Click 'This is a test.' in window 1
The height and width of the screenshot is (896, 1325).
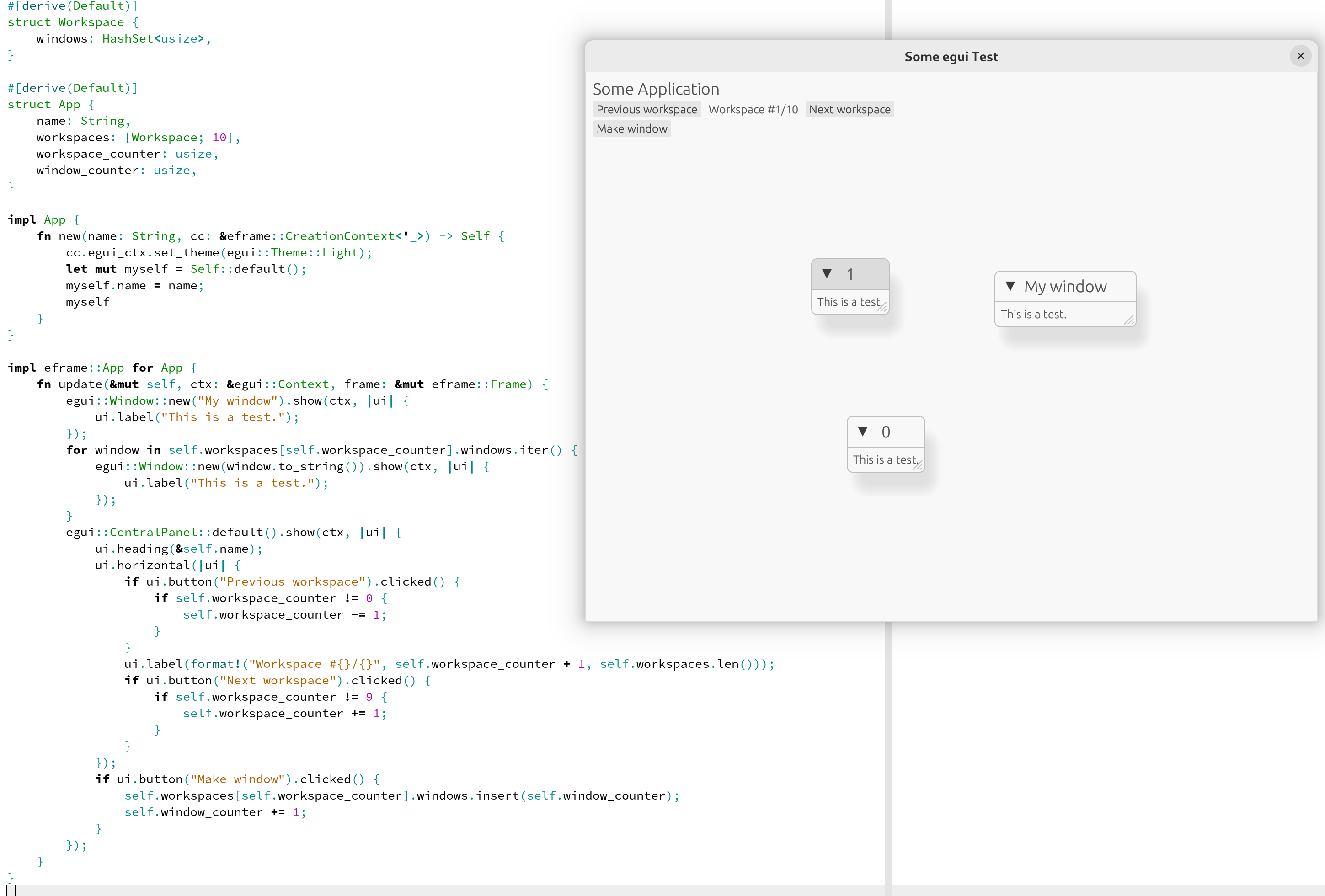(x=850, y=302)
